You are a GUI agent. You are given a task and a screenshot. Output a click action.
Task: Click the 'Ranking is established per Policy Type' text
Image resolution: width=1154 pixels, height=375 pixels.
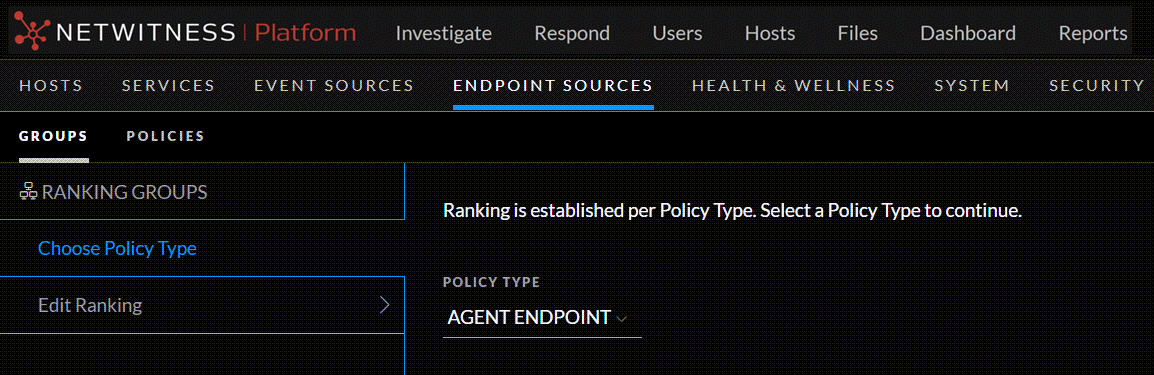[732, 211]
